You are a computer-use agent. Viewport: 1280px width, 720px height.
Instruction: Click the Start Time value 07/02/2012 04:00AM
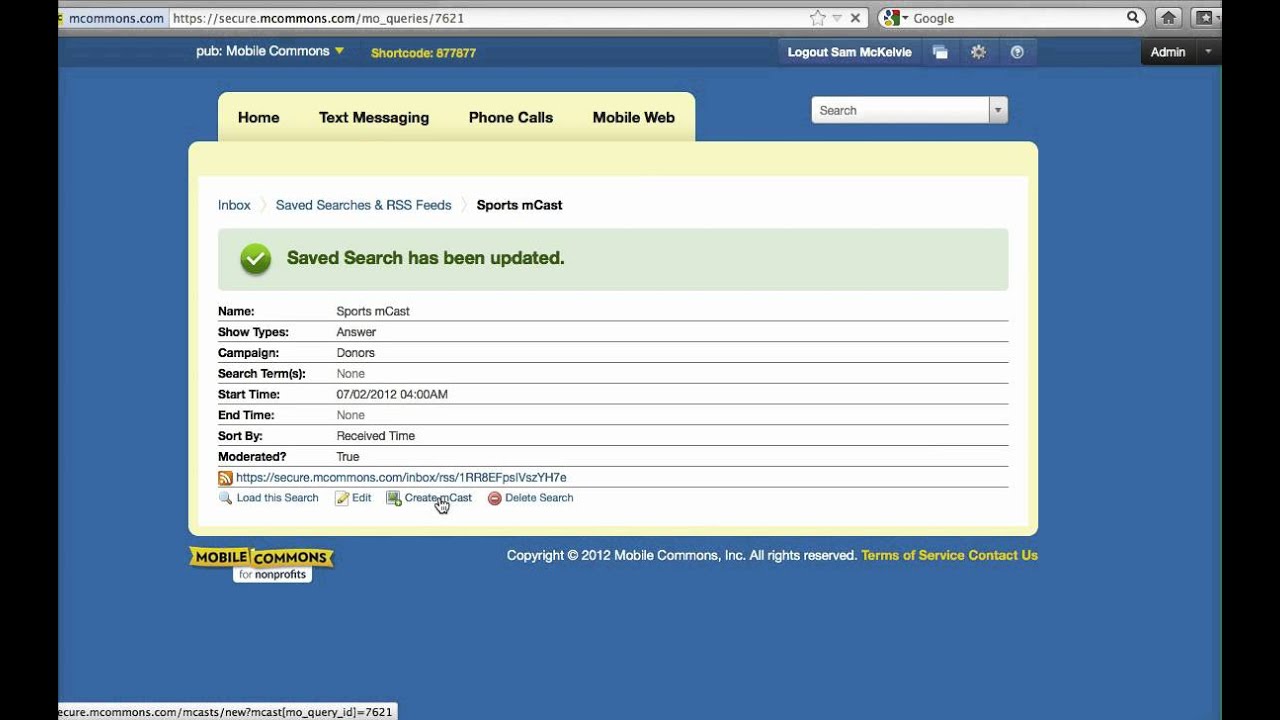click(392, 394)
